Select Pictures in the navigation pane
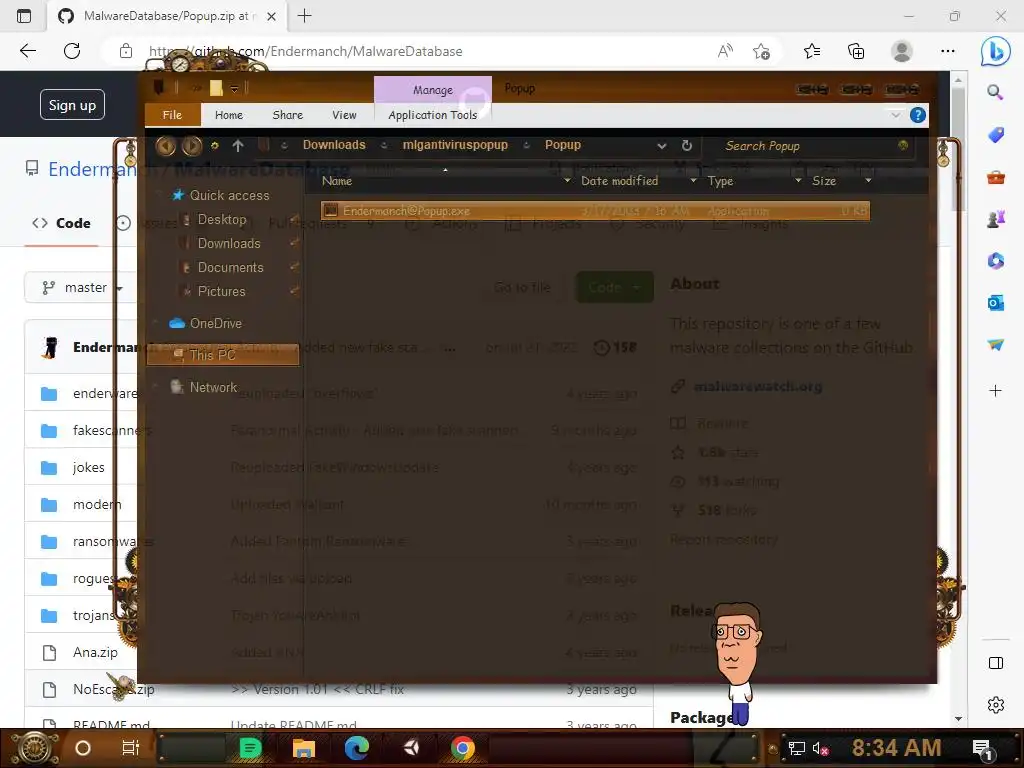 coord(221,292)
